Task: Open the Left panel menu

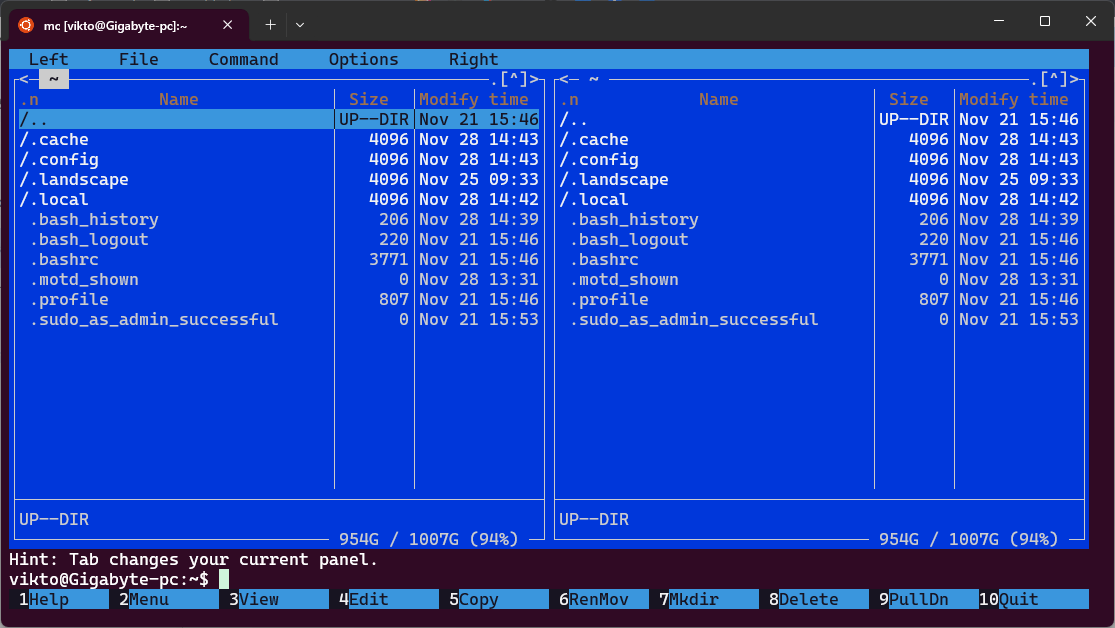Action: [49, 60]
